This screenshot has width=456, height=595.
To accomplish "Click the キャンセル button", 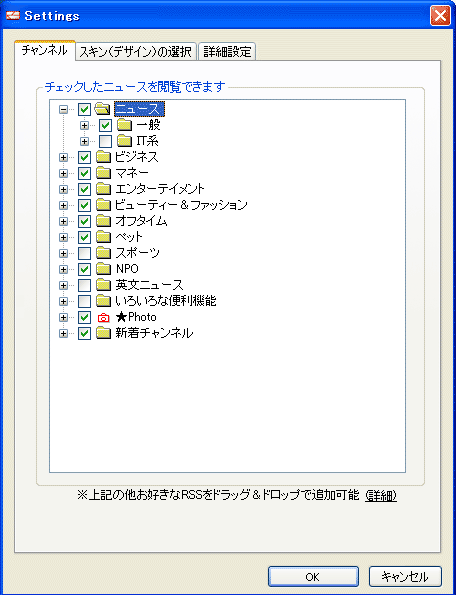I will click(405, 577).
